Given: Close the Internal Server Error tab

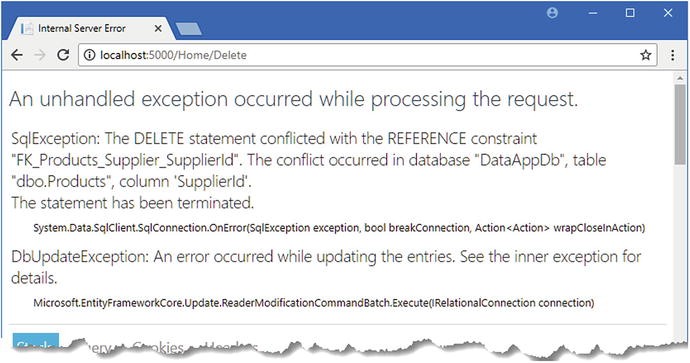Looking at the screenshot, I should coord(158,29).
